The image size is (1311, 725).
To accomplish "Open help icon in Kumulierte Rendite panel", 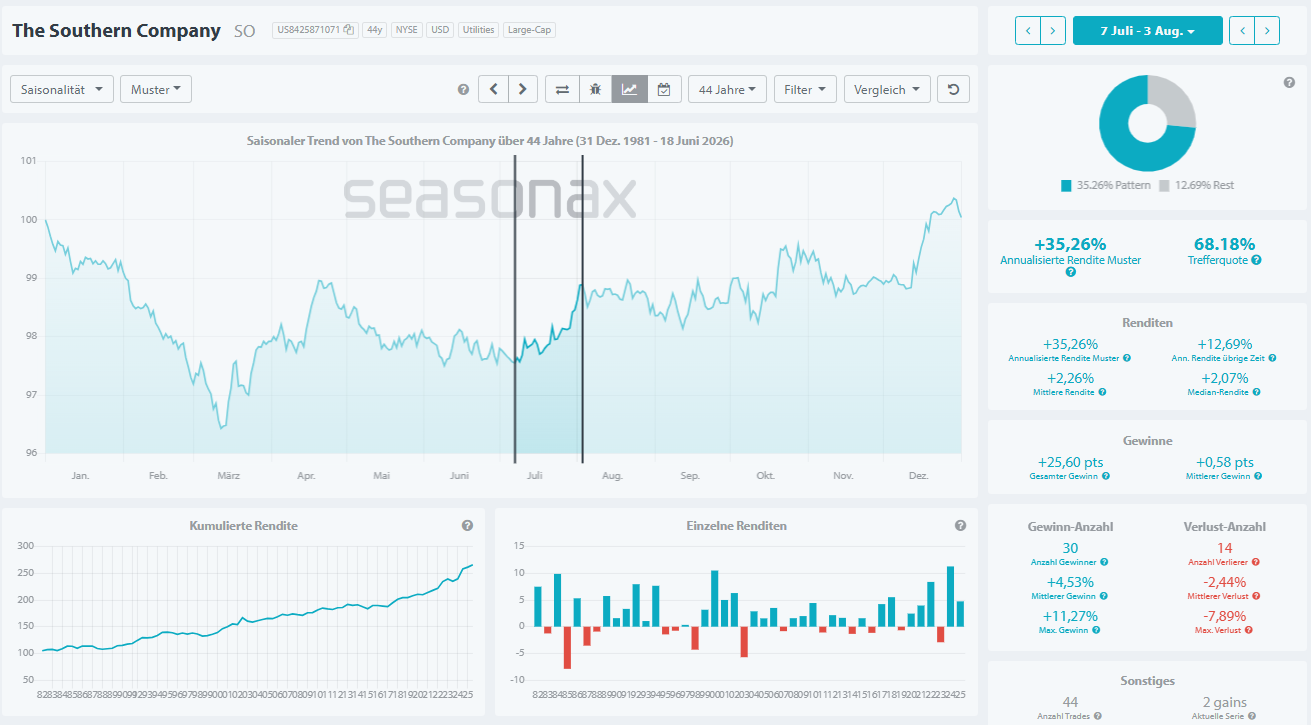I will point(467,525).
